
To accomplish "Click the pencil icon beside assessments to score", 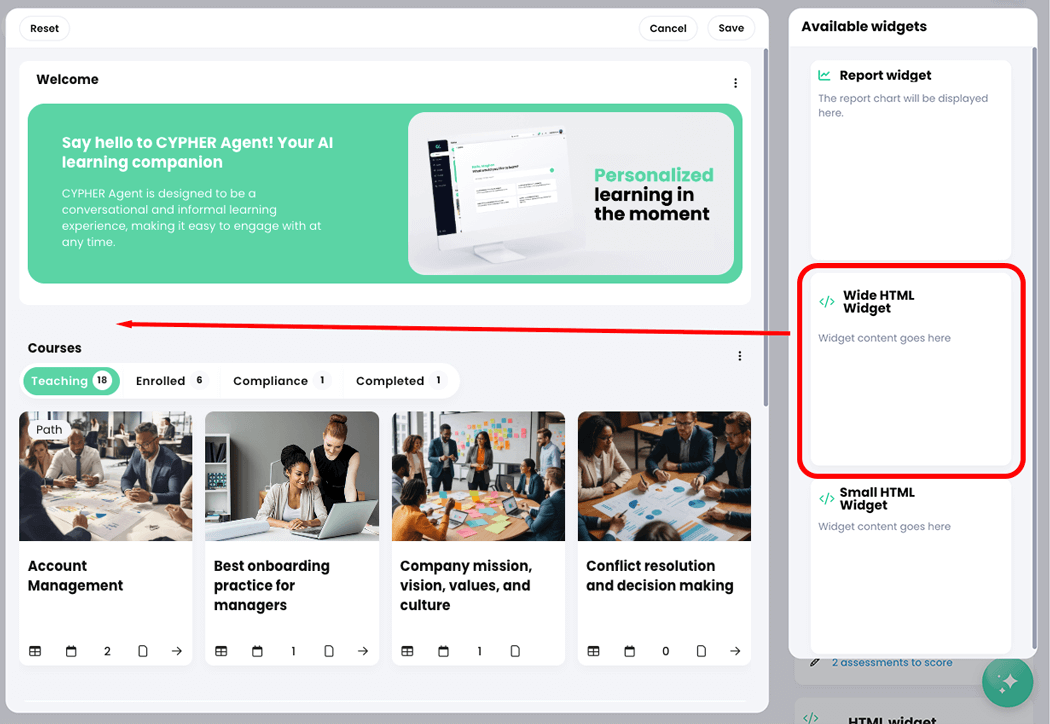I will 814,662.
